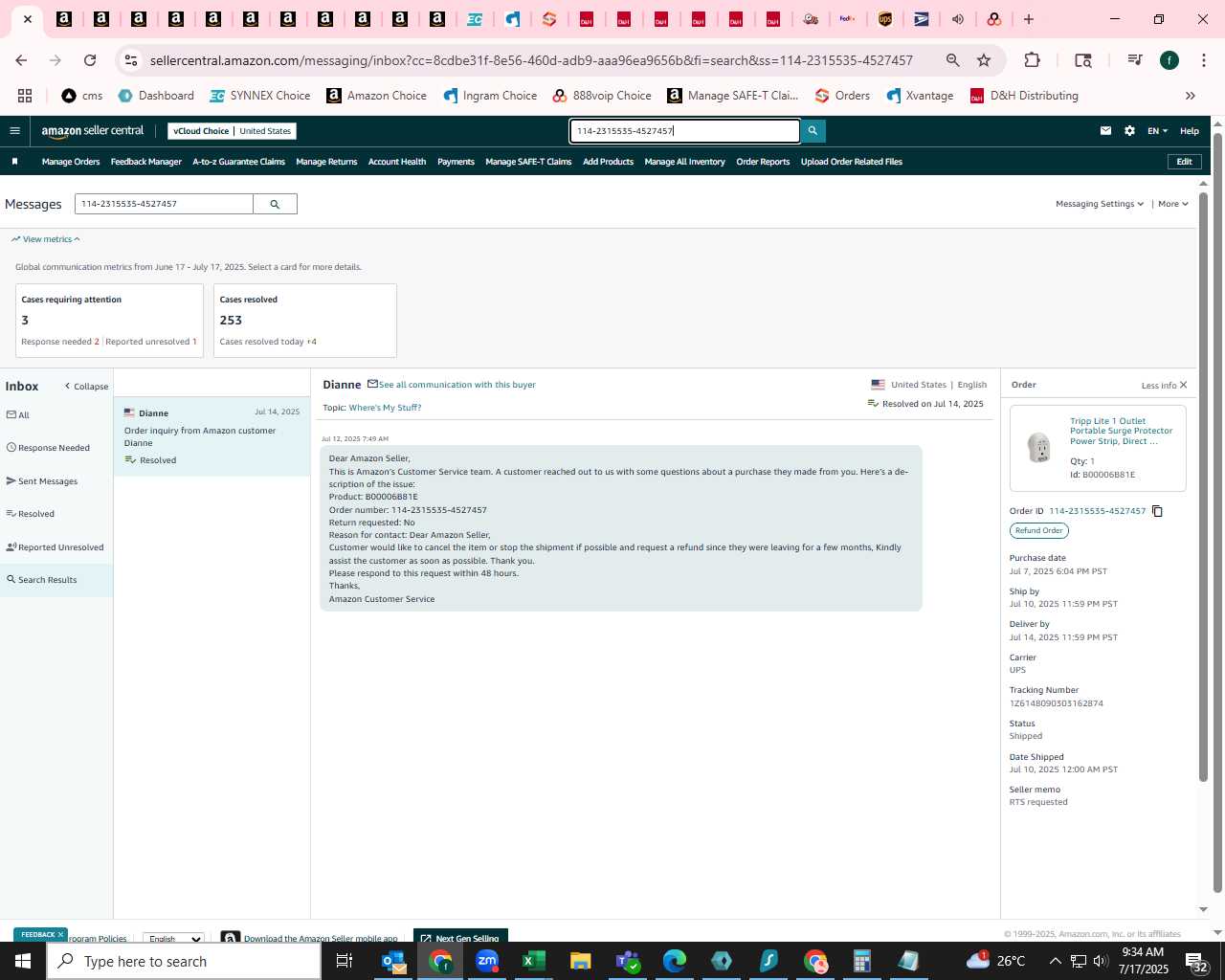Select the All inbox folder

(56, 415)
